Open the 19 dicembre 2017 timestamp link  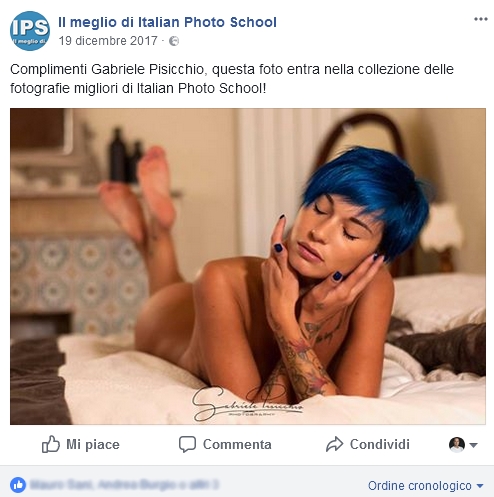[108, 41]
